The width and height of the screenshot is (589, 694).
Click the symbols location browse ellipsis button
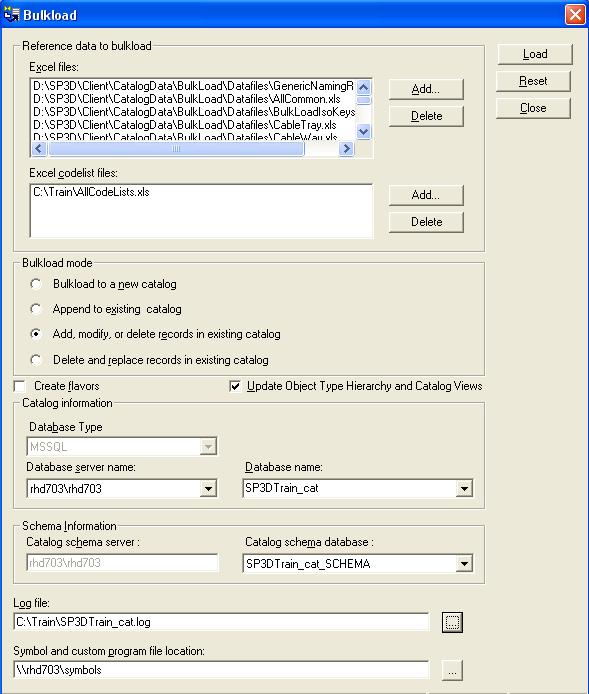point(452,670)
